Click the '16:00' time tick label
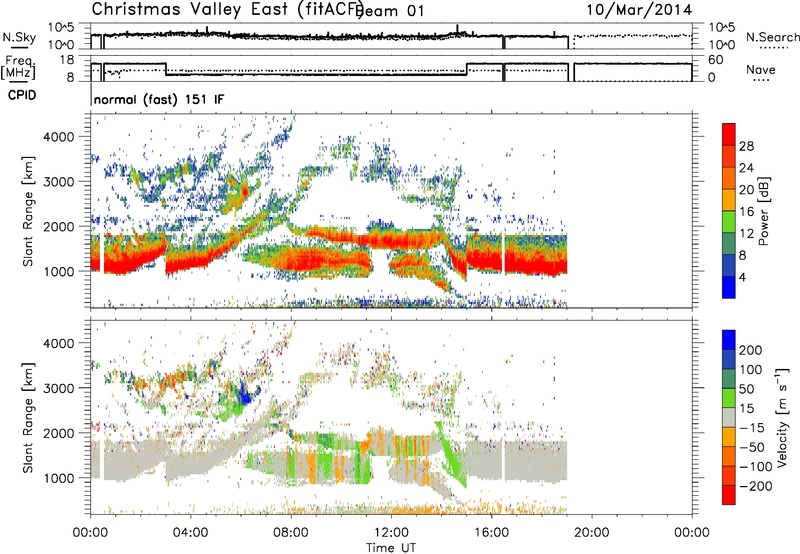The height and width of the screenshot is (554, 800). 491,533
